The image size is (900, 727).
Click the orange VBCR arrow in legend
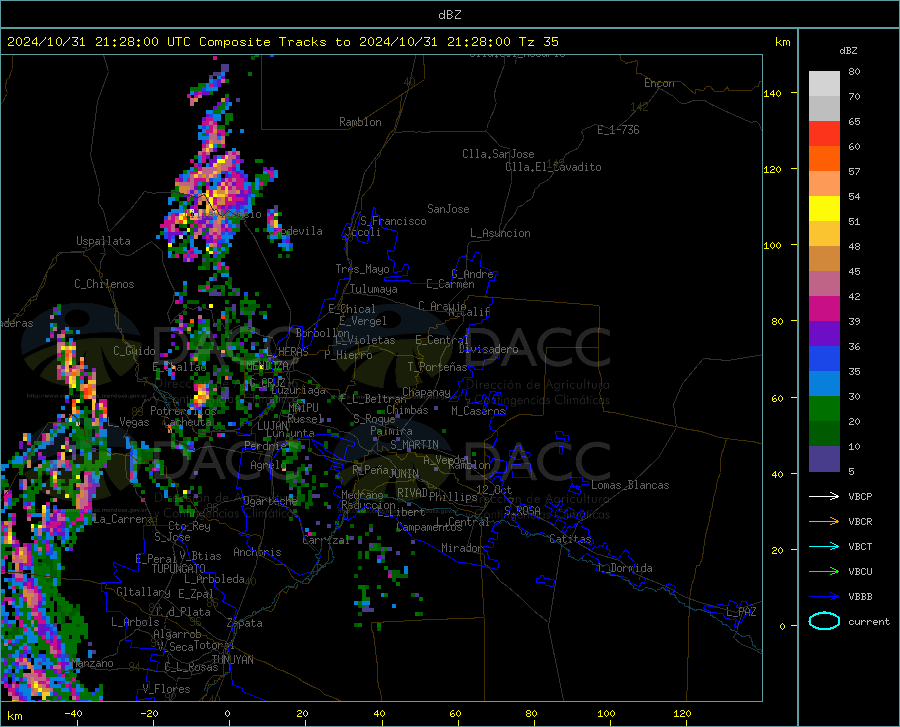tap(824, 522)
